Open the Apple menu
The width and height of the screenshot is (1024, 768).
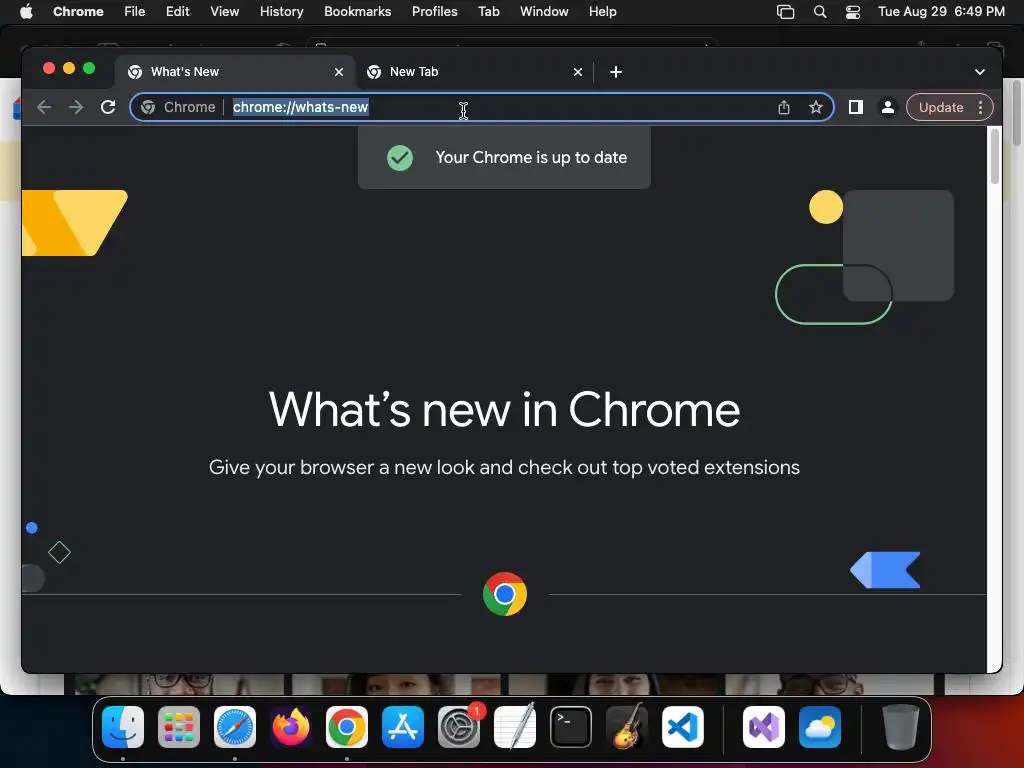click(26, 12)
